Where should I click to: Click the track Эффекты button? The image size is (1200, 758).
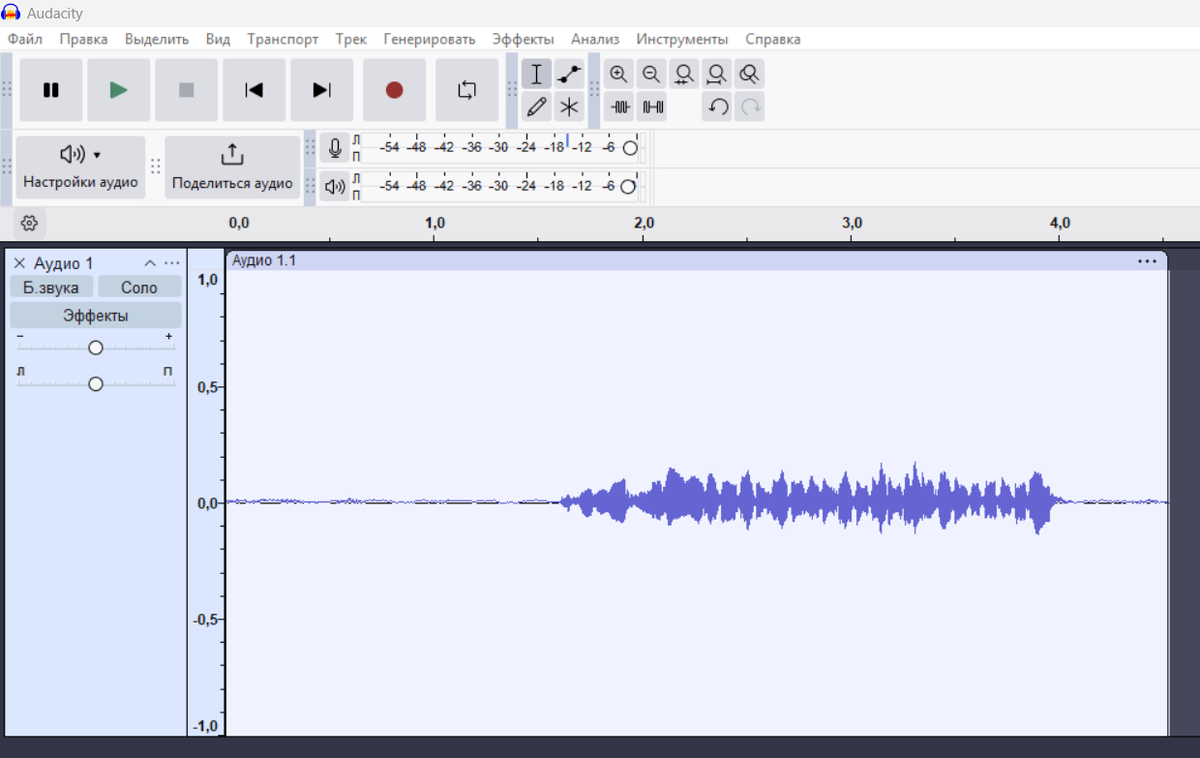point(96,316)
